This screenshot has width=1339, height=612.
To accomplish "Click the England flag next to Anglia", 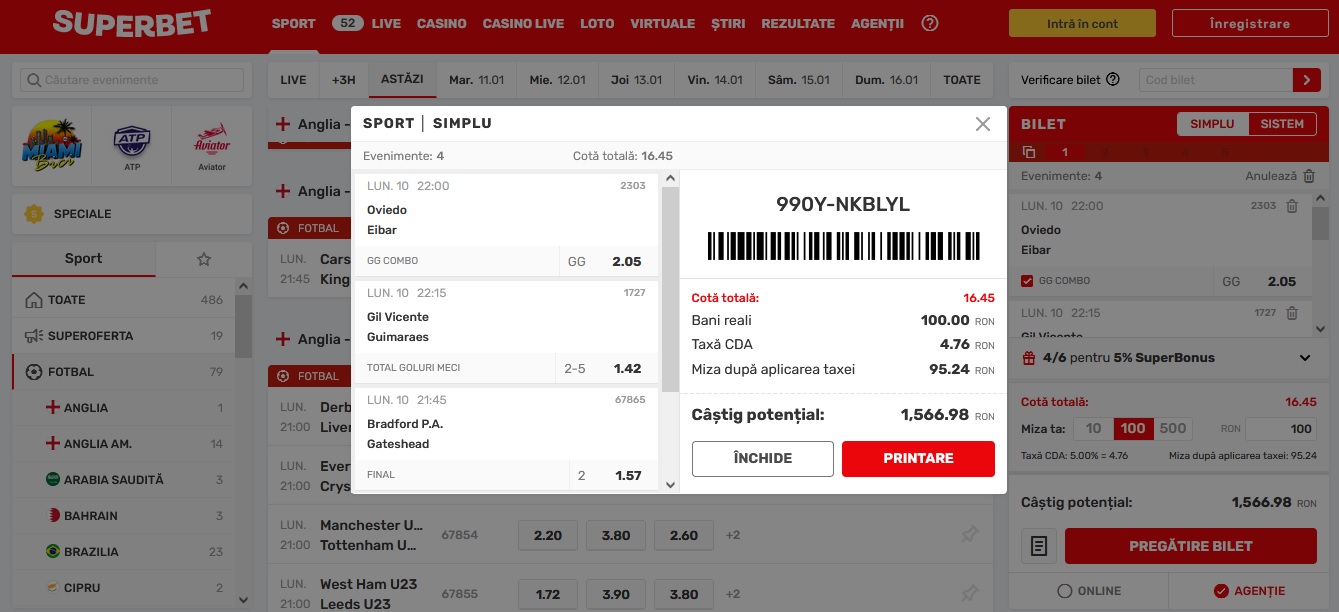I will (53, 408).
